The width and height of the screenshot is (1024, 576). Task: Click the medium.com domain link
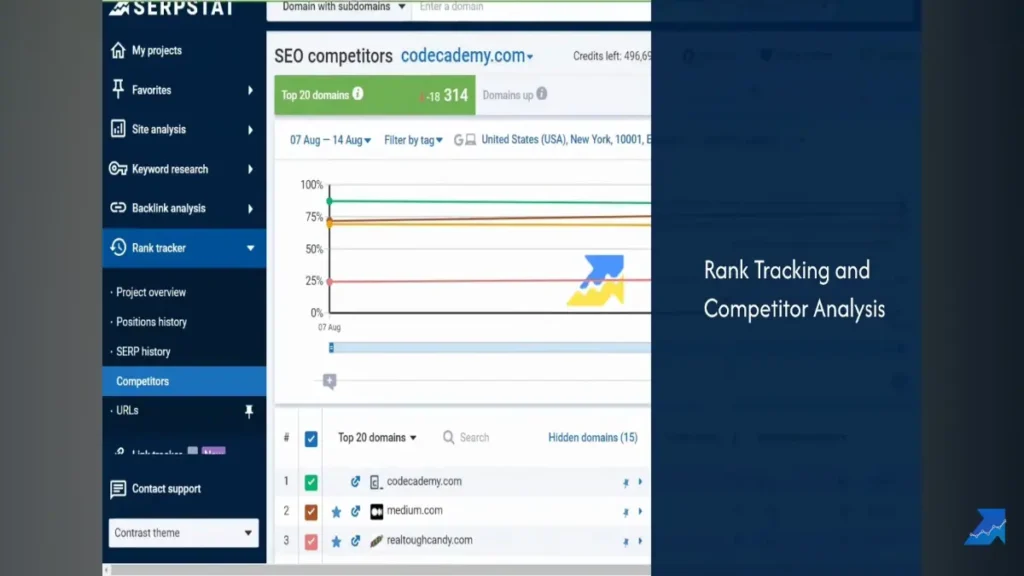pyautogui.click(x=415, y=510)
